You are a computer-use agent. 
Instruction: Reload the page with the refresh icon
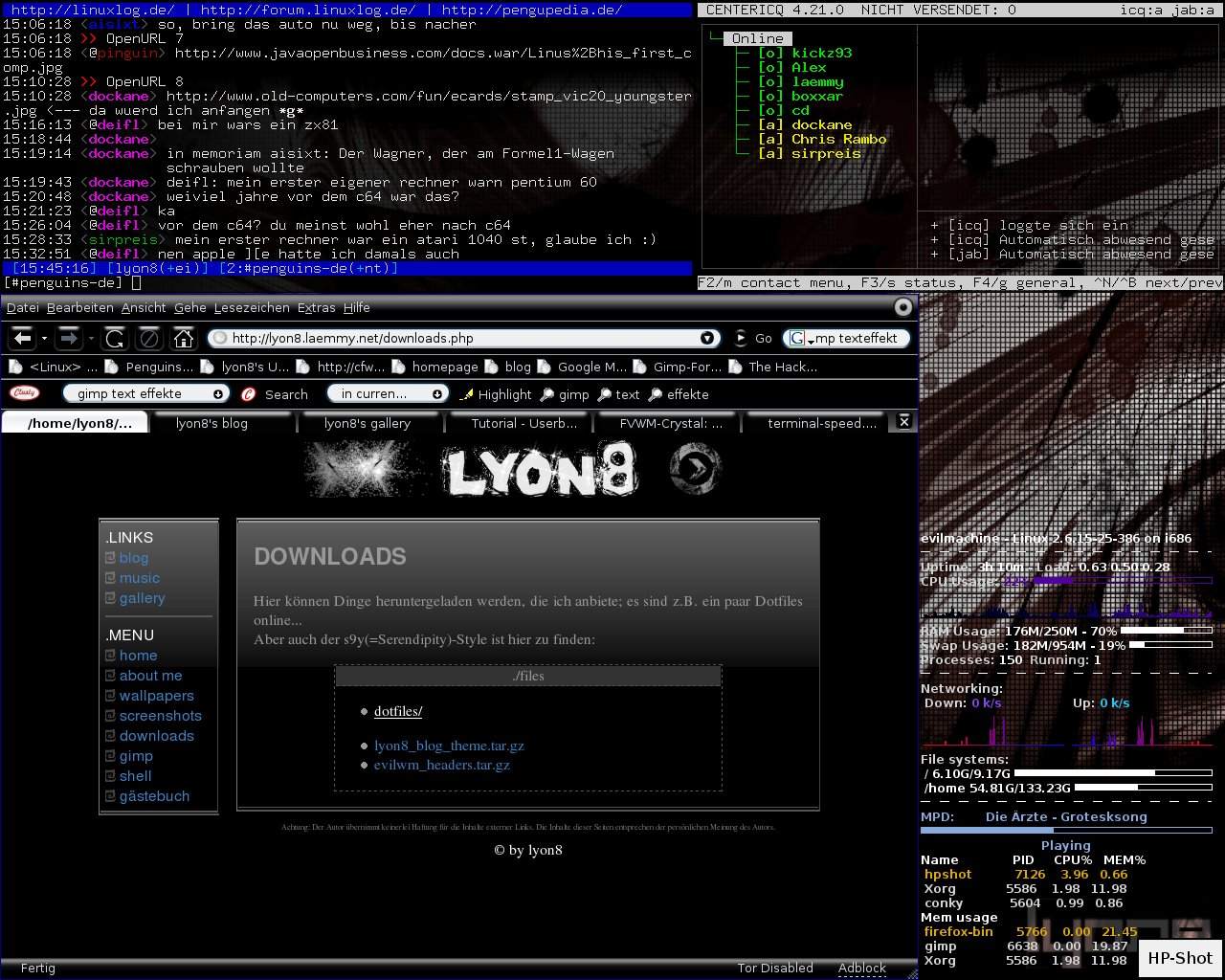tap(115, 338)
